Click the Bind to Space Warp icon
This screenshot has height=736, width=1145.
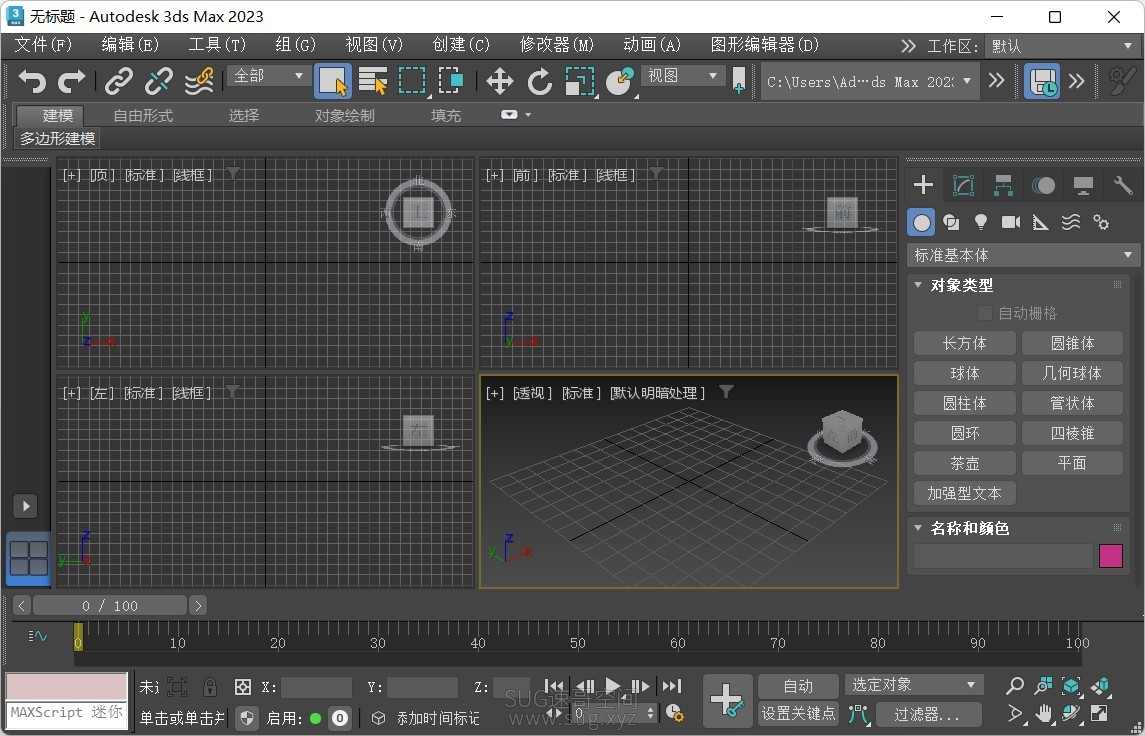[199, 81]
